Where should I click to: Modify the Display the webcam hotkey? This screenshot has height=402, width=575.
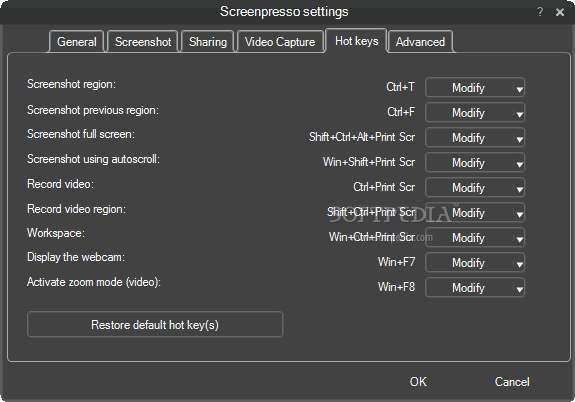(470, 263)
